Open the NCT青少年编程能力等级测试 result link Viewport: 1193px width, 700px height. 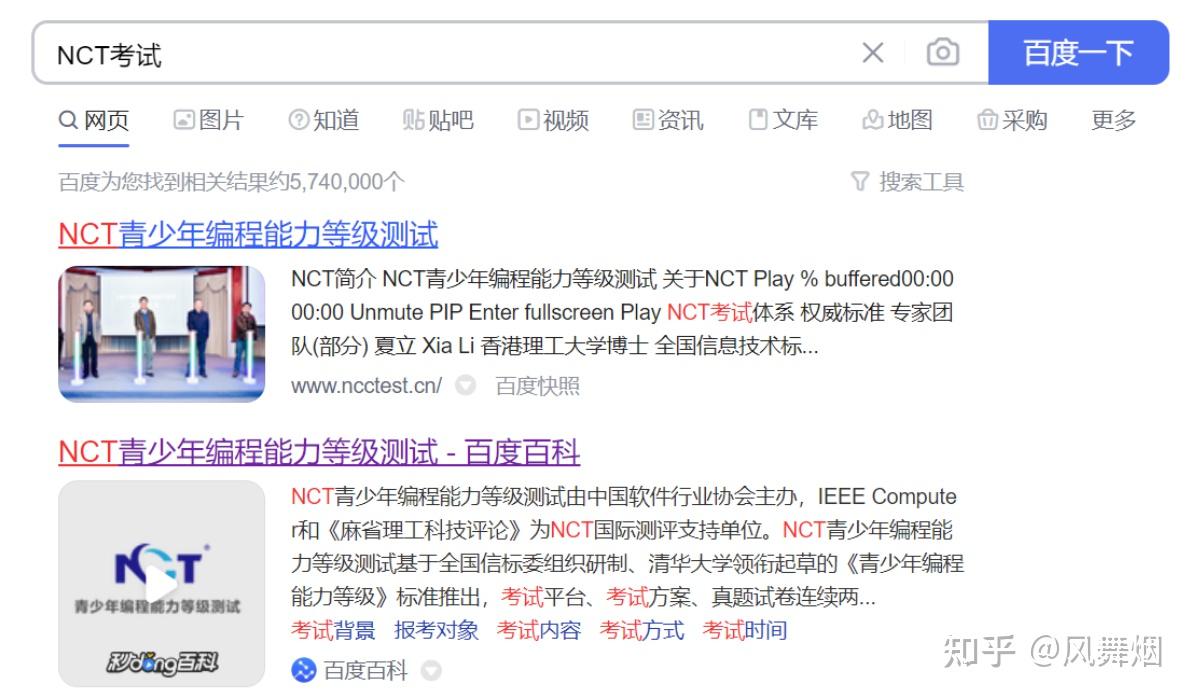(246, 233)
